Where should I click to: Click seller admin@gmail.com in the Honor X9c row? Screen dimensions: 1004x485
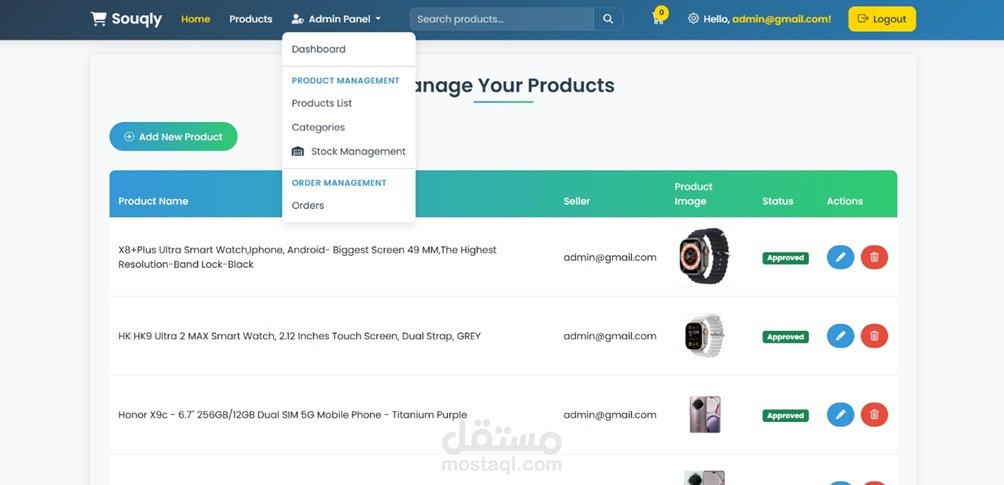pos(610,415)
